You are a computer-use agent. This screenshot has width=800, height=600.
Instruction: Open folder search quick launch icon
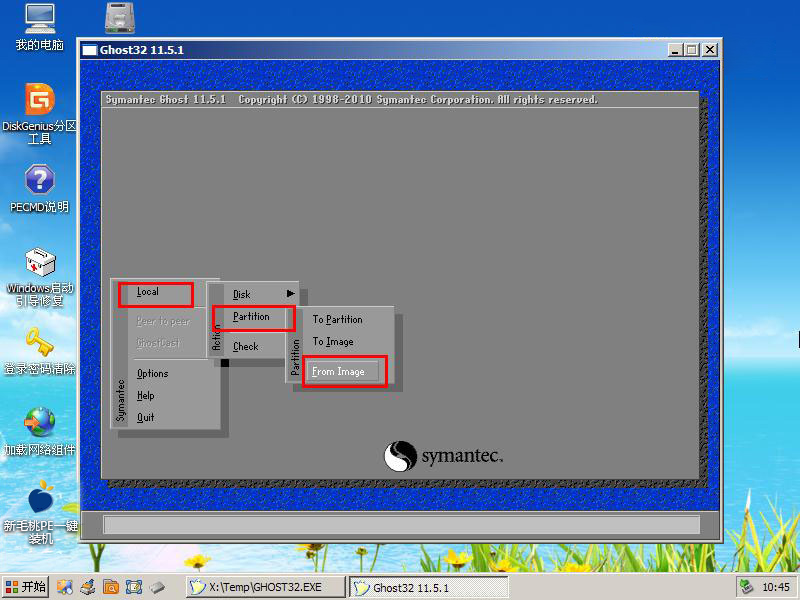coord(111,587)
